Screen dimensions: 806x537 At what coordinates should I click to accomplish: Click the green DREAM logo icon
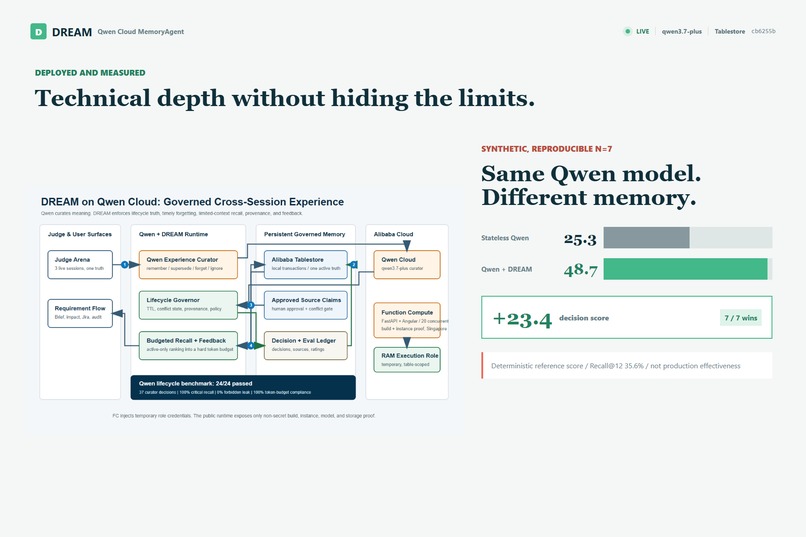click(x=39, y=31)
